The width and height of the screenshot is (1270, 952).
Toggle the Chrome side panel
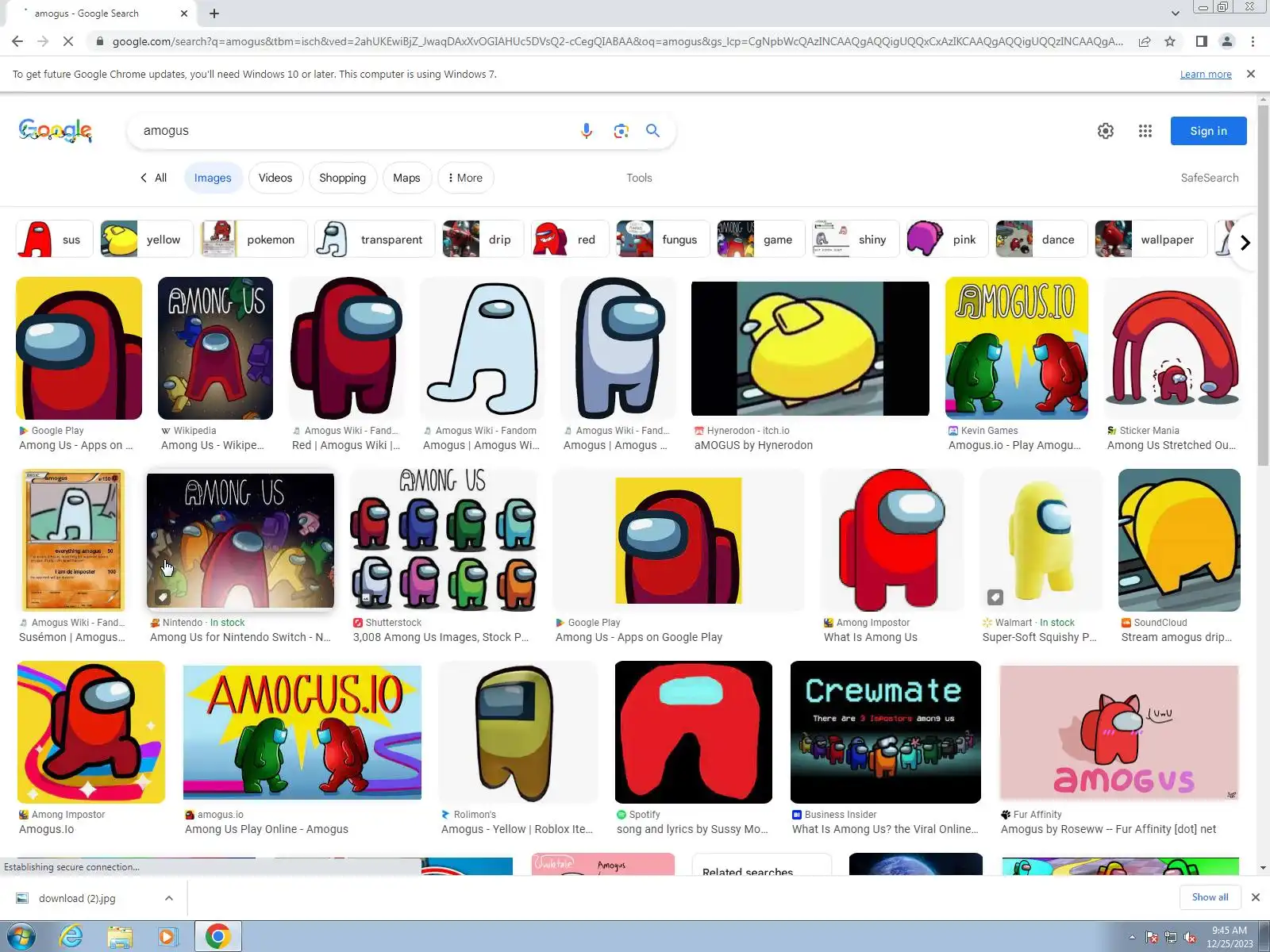tap(1201, 41)
